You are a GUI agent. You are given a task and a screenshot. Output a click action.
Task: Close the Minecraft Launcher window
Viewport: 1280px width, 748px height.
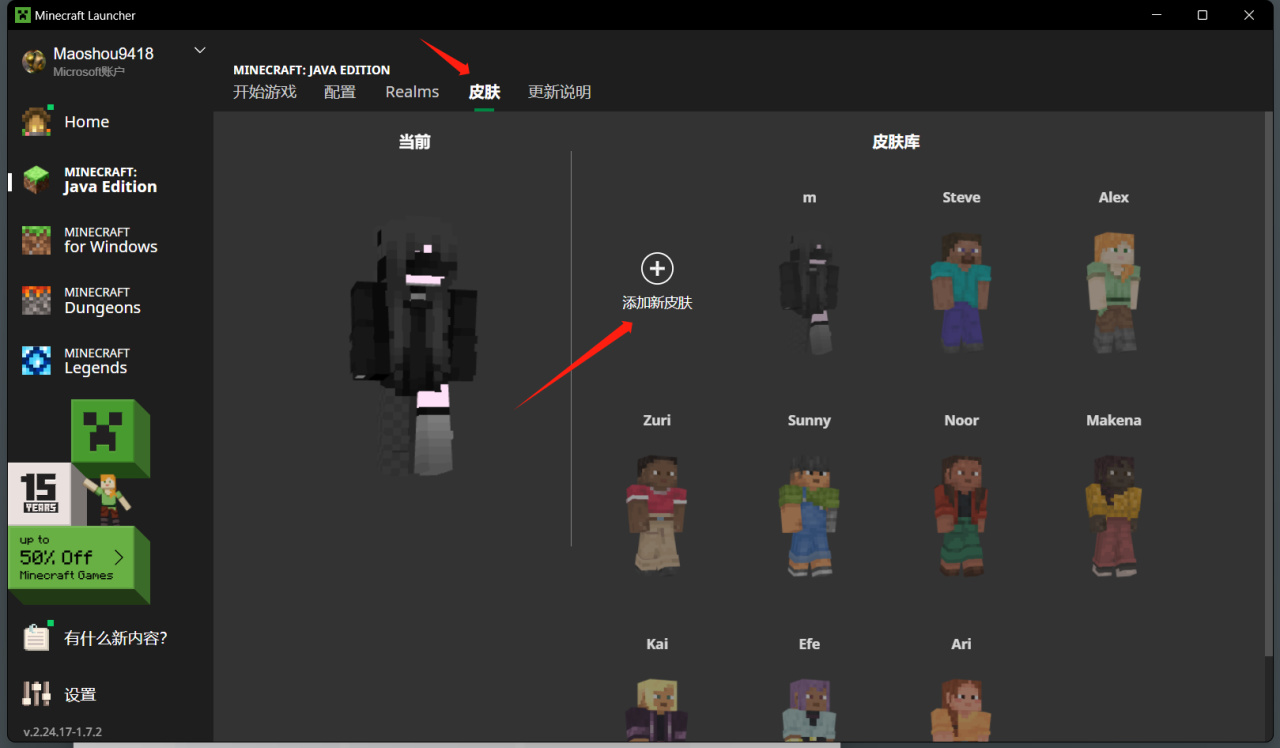(x=1249, y=15)
